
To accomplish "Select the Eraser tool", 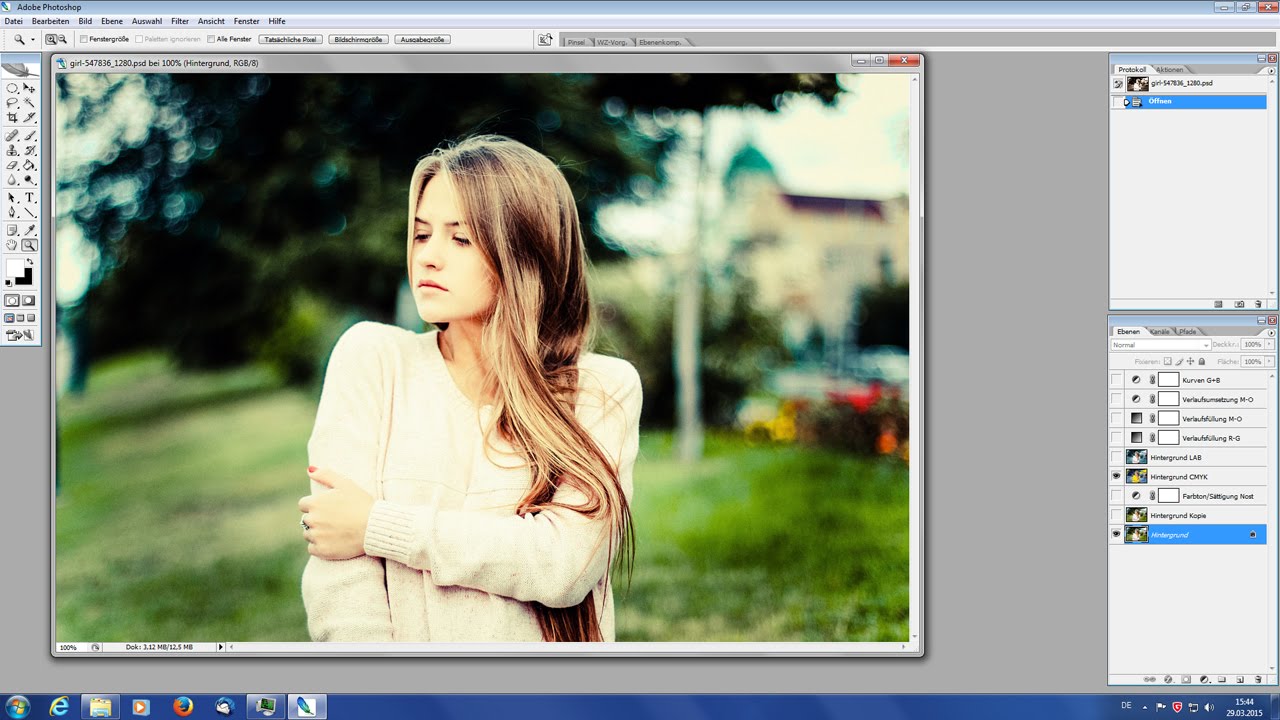I will click(x=12, y=165).
